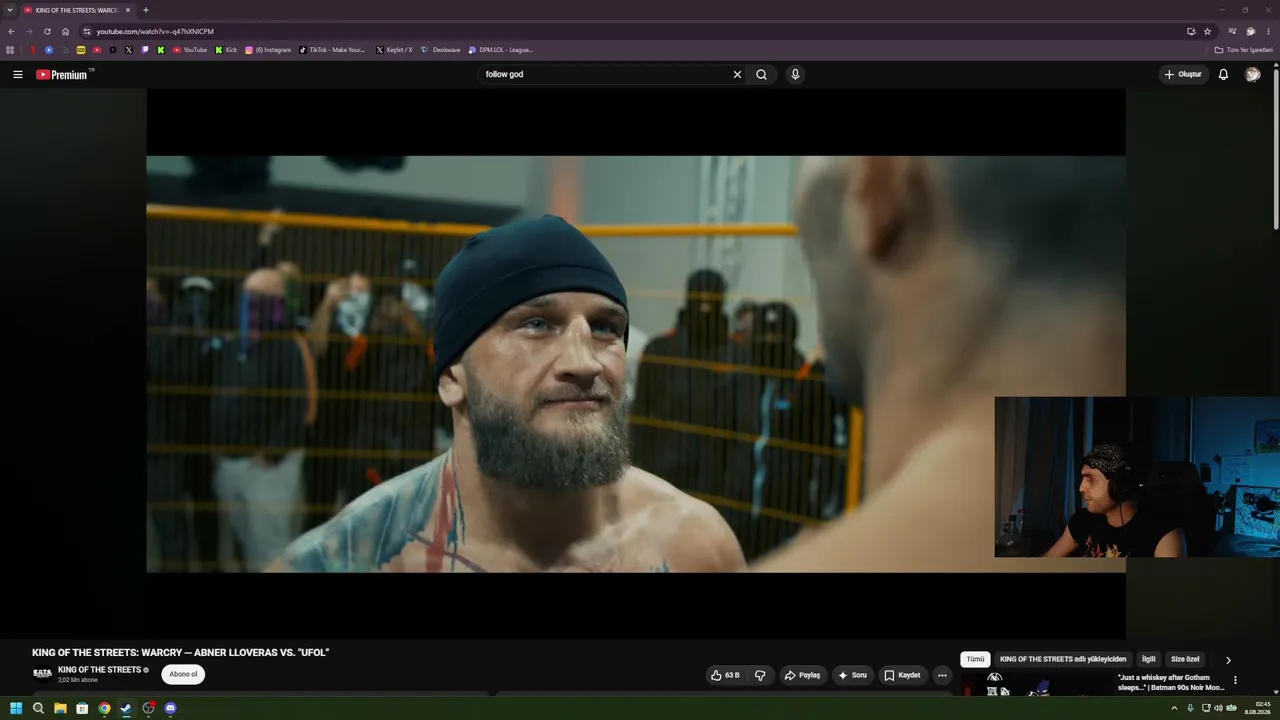Open a new browser tab with plus
Viewport: 1280px width, 720px height.
[146, 10]
